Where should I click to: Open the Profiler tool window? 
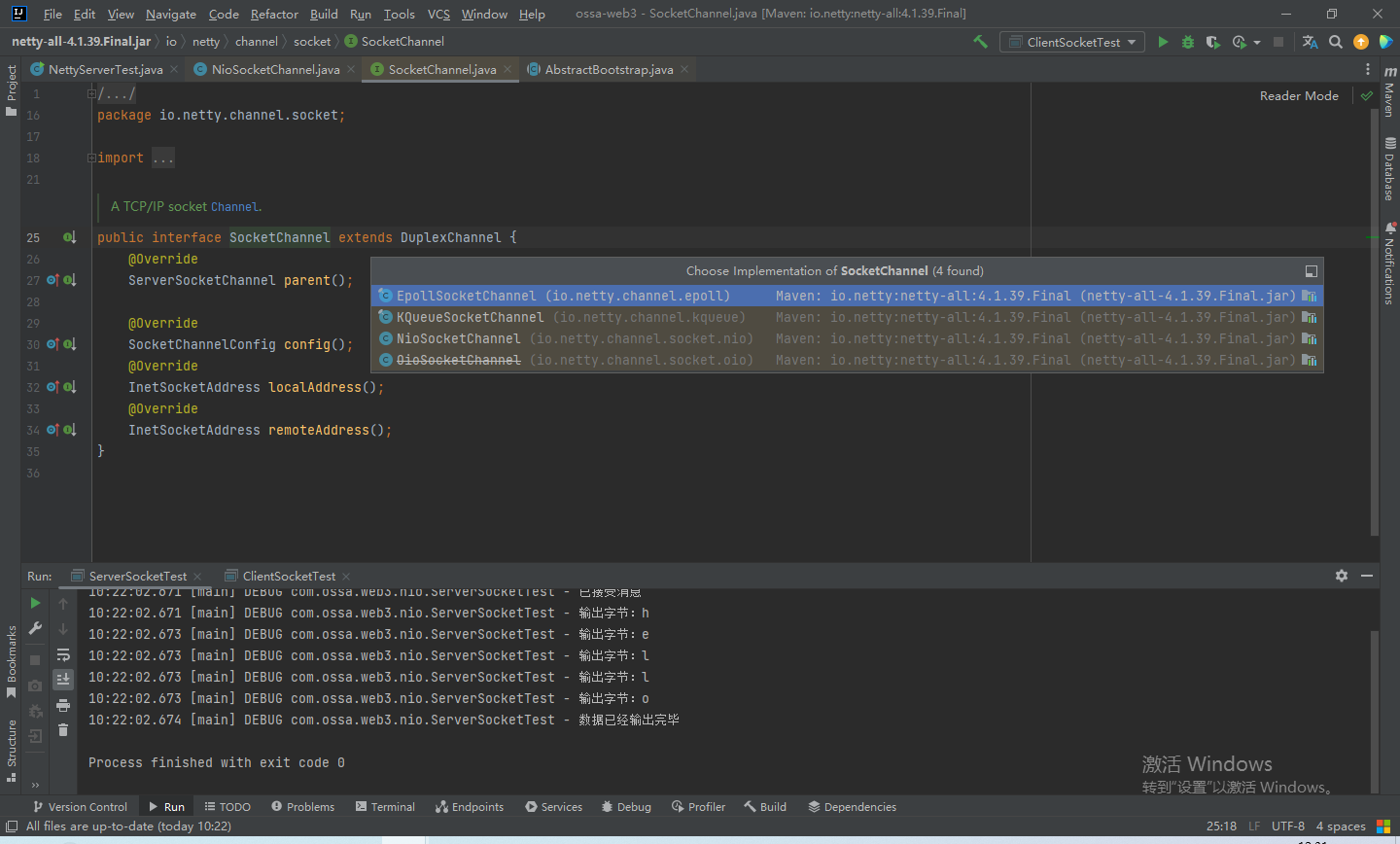(698, 807)
